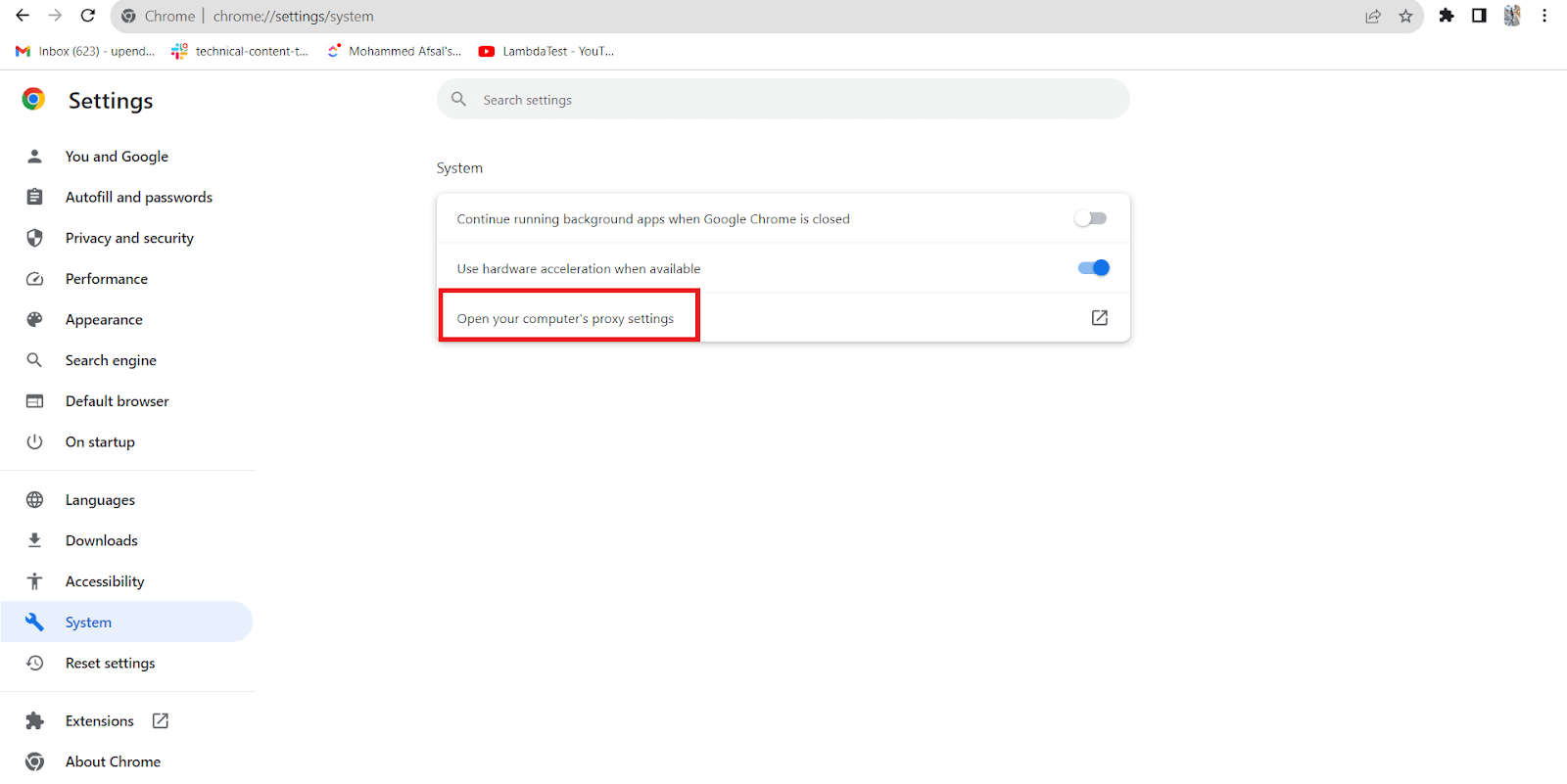Click the puzzle icon beside Extensions in sidebar
The image size is (1567, 784).
pyautogui.click(x=34, y=721)
